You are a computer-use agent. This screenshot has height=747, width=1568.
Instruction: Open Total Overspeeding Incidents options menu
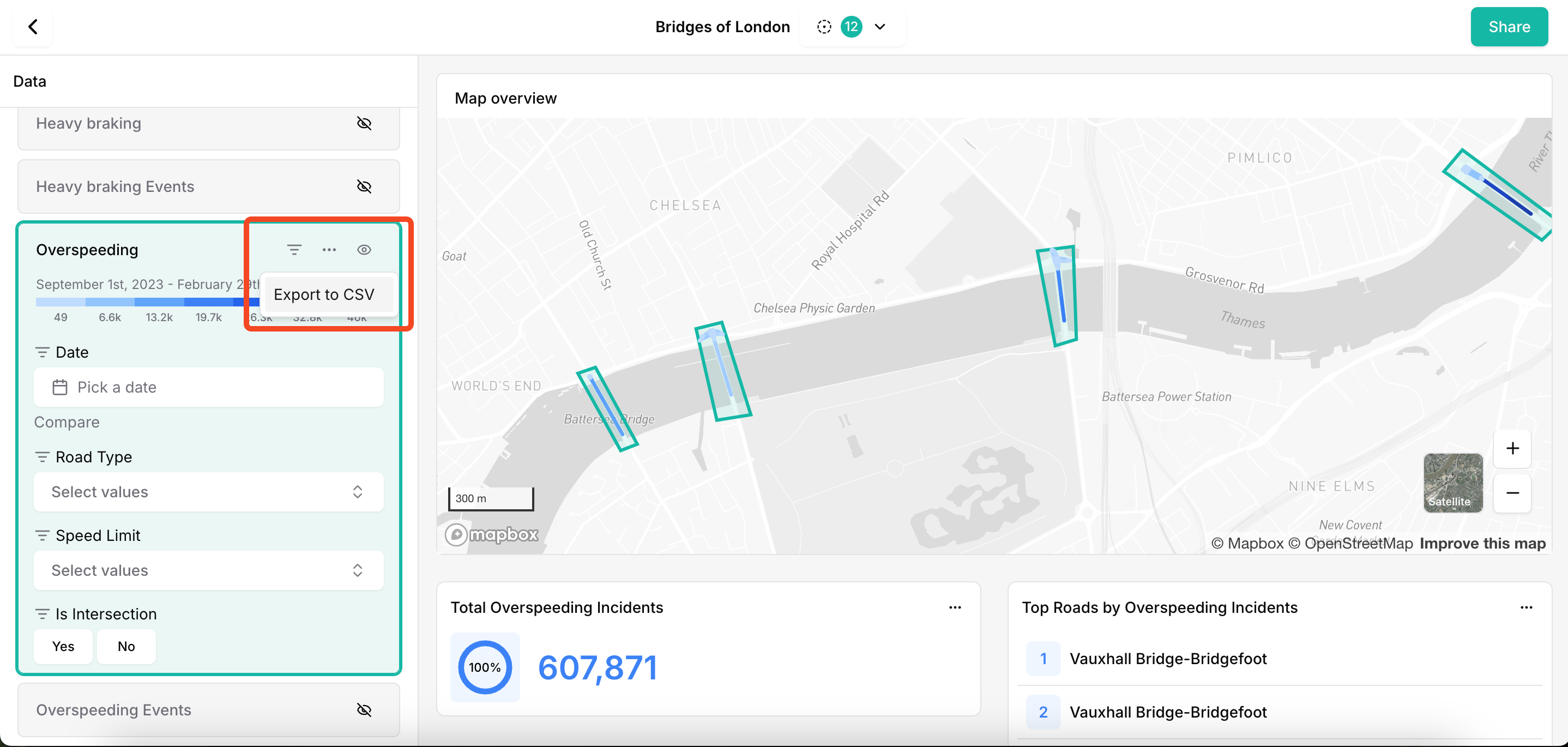click(955, 607)
